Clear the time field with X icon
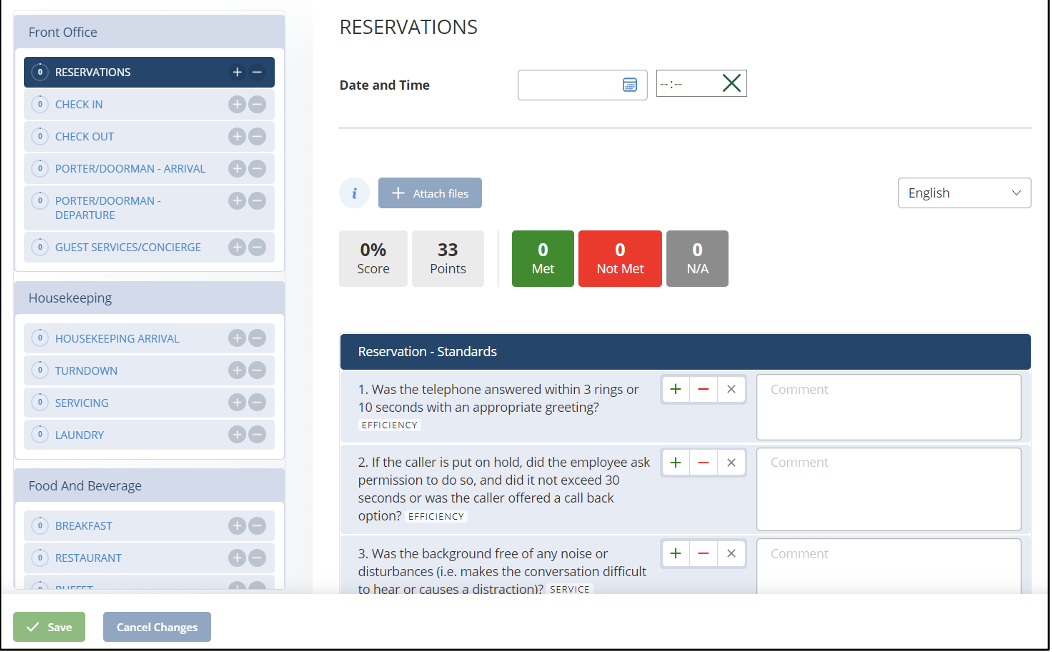The height and width of the screenshot is (652, 1052). (732, 84)
